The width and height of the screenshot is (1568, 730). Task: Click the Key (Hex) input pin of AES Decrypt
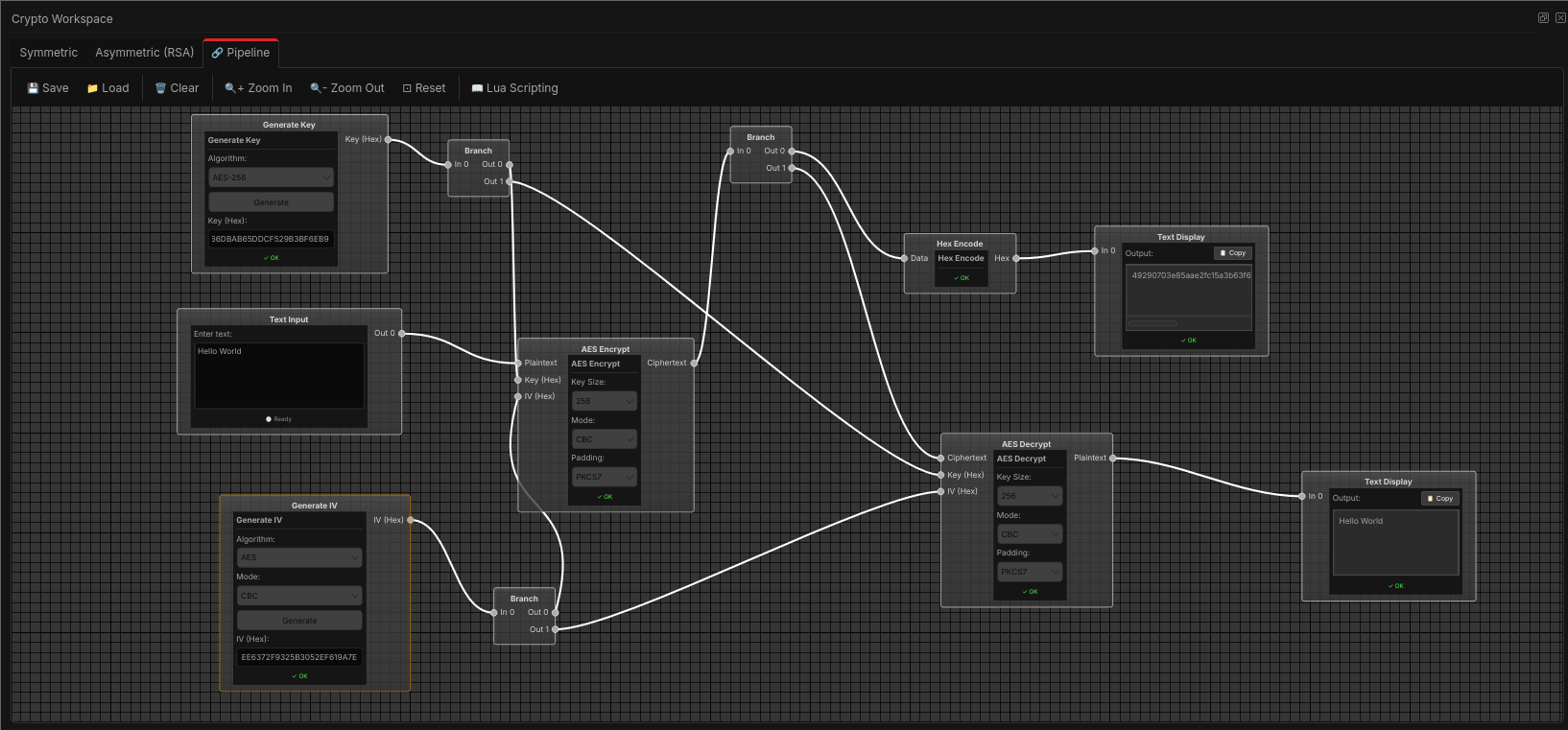pos(941,475)
